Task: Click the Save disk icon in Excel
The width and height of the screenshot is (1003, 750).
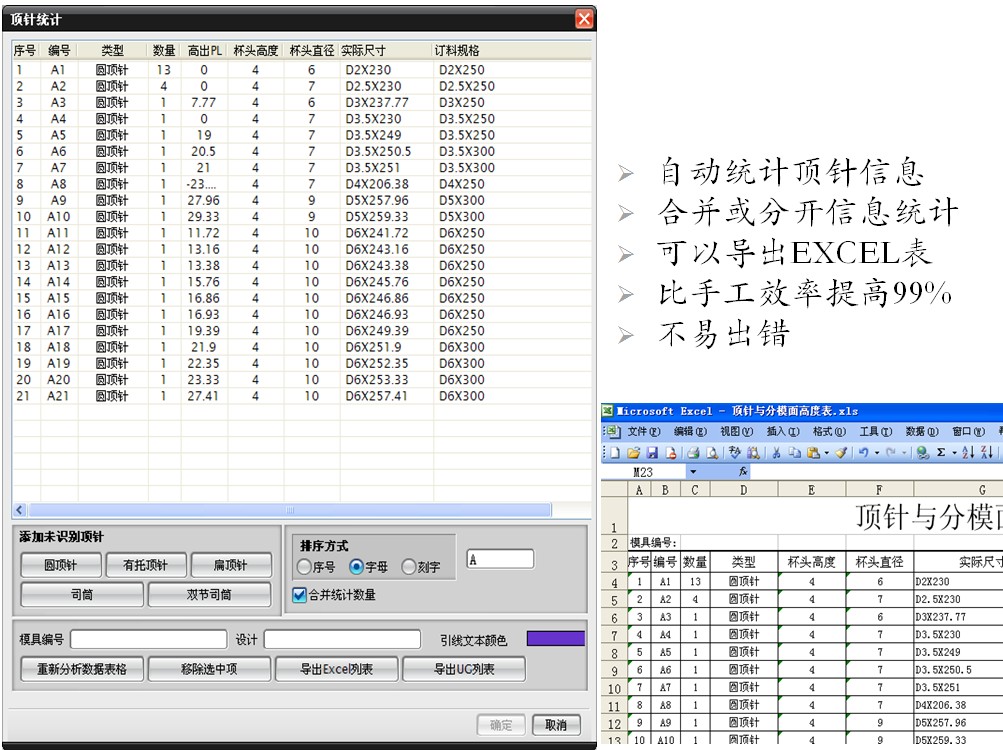Action: (652, 453)
